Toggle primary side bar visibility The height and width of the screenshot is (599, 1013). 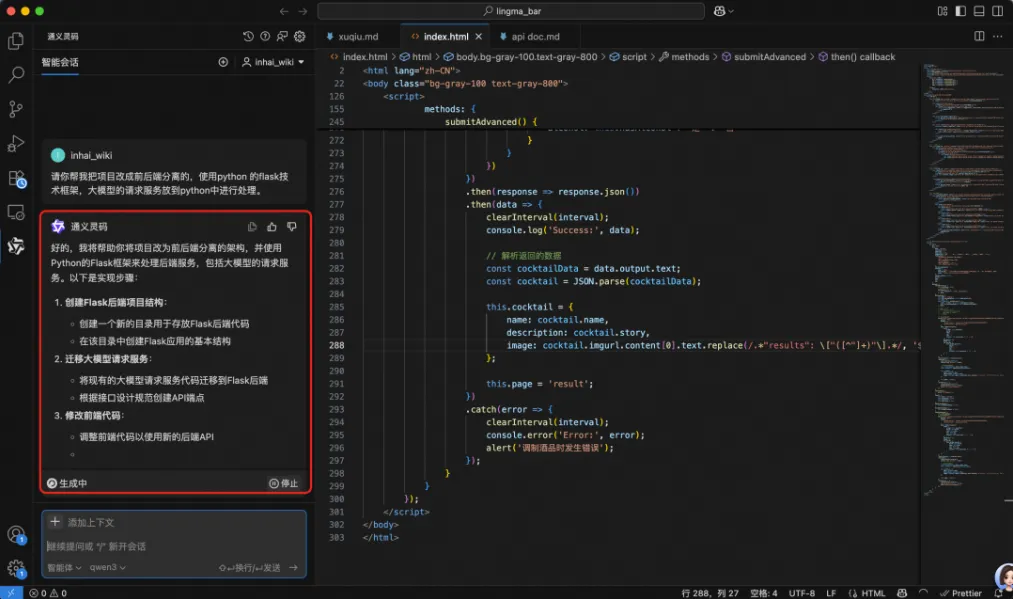click(961, 11)
